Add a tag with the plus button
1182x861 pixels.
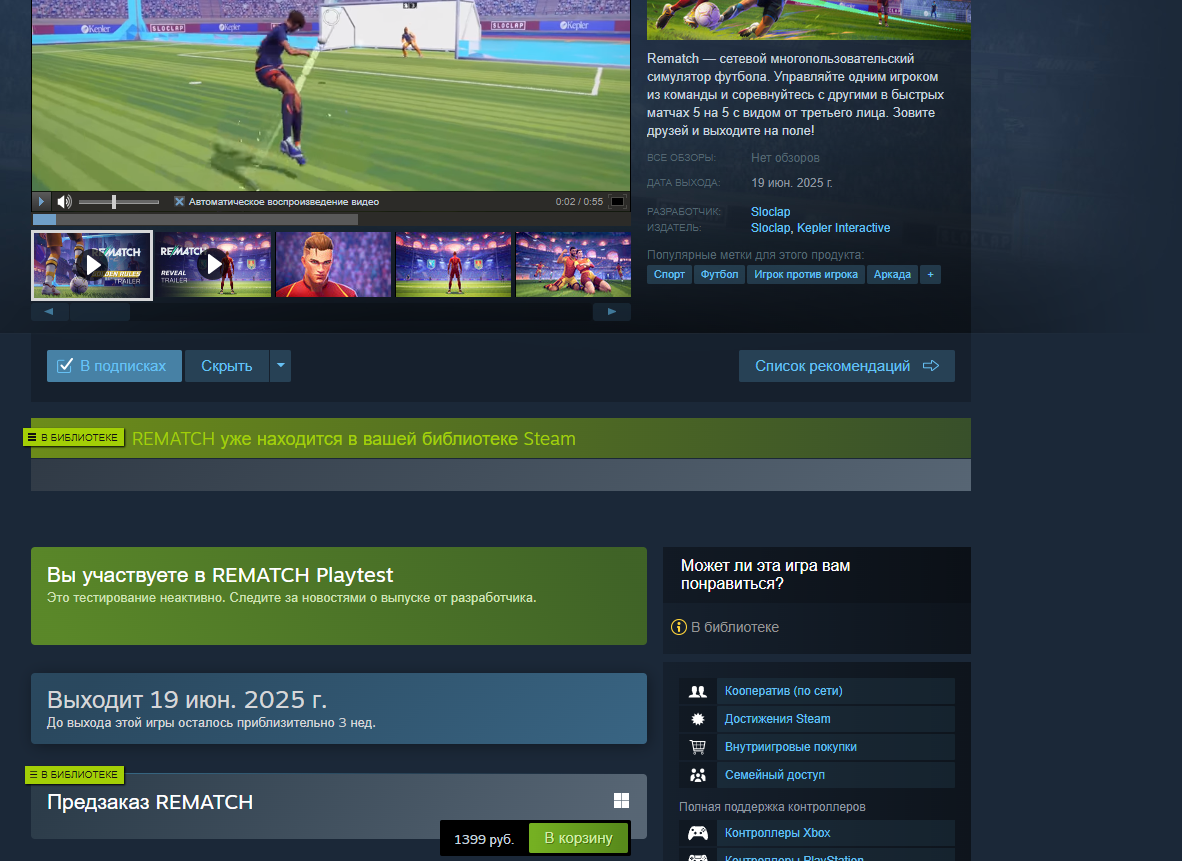click(930, 274)
